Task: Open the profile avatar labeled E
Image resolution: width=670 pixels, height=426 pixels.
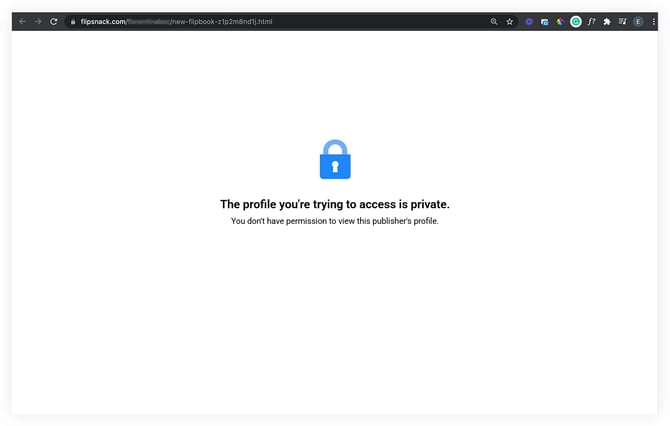Action: [638, 21]
